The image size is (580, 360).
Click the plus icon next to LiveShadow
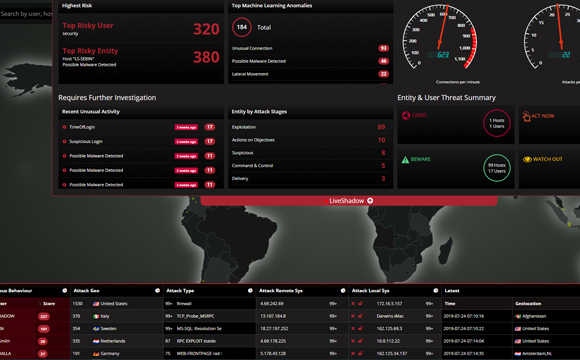click(370, 201)
